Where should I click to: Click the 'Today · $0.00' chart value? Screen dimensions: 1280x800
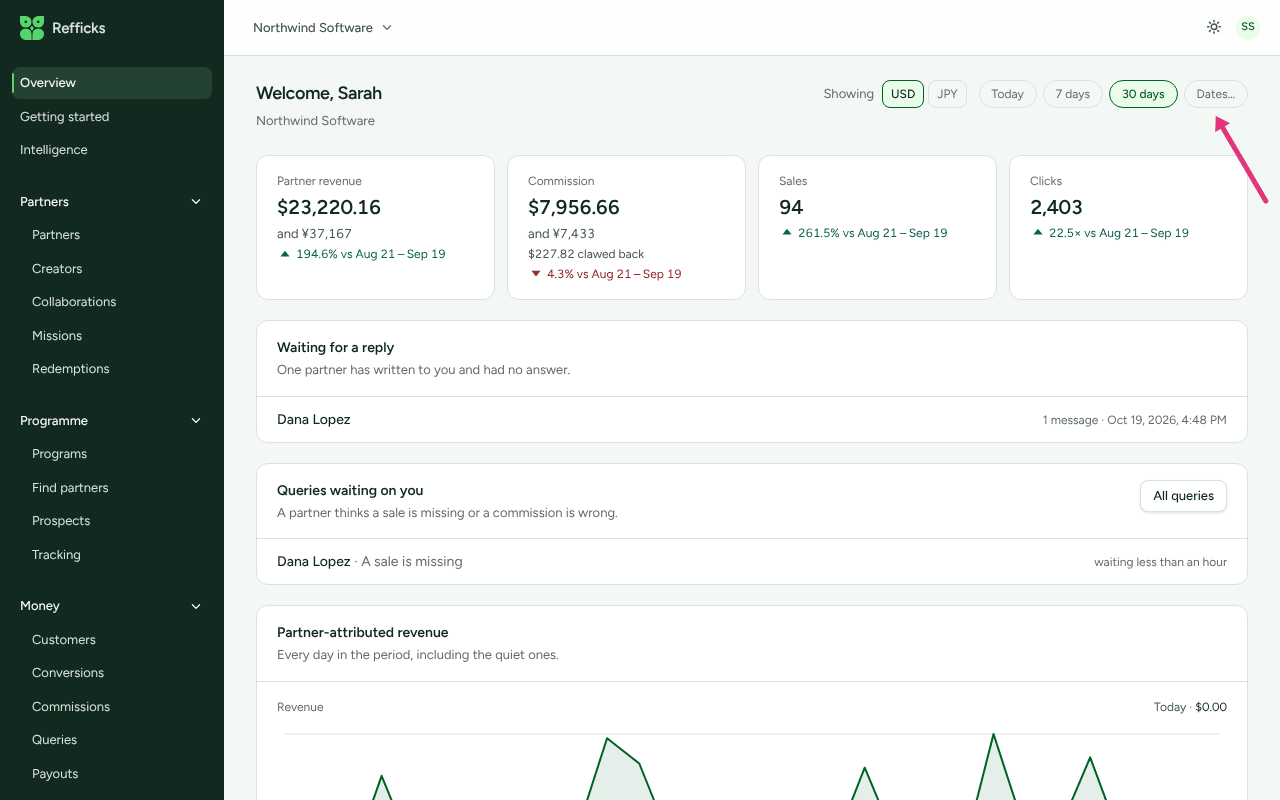pyautogui.click(x=1190, y=707)
